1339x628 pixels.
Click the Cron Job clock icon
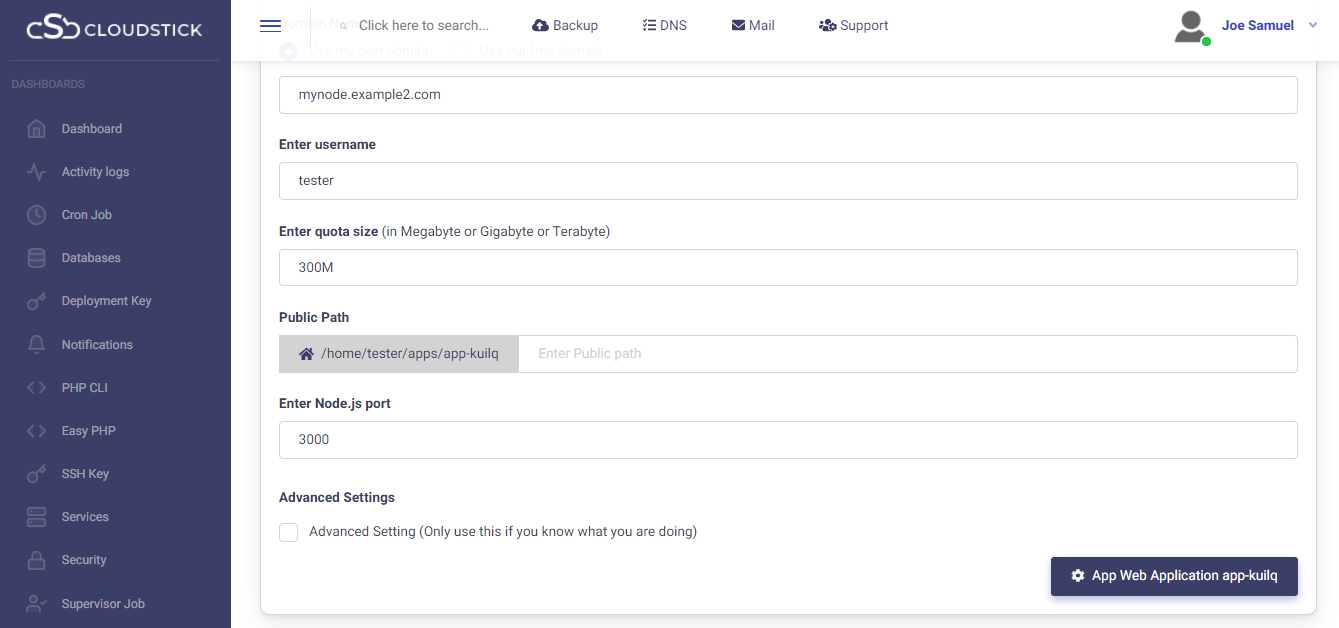pos(37,215)
